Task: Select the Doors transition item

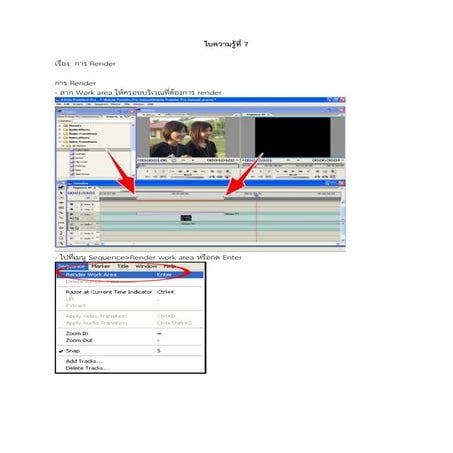Action: (x=77, y=158)
